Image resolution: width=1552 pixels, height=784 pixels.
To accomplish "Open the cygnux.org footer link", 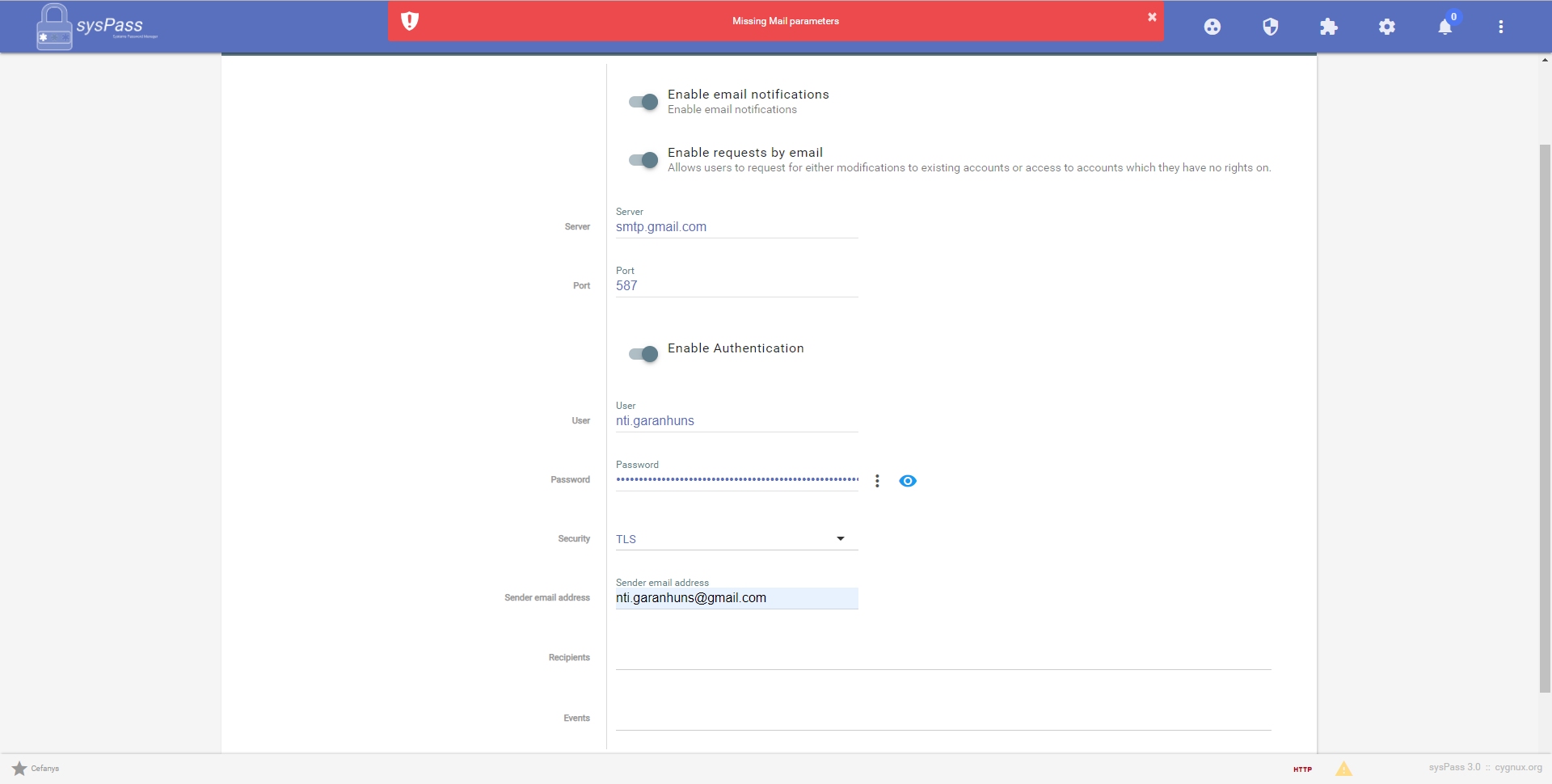I will [x=1518, y=767].
